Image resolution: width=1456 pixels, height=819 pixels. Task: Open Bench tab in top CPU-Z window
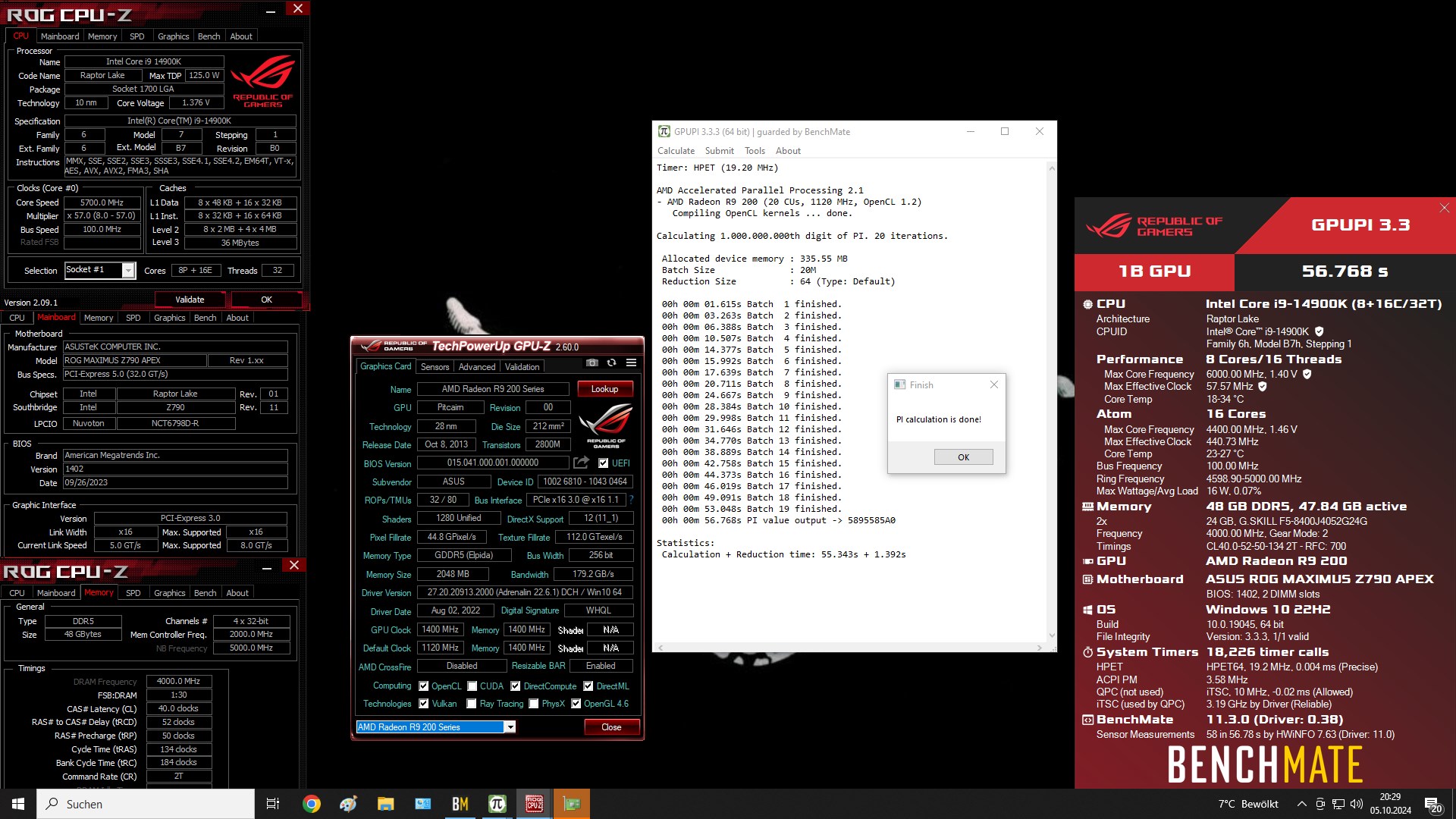(x=209, y=36)
